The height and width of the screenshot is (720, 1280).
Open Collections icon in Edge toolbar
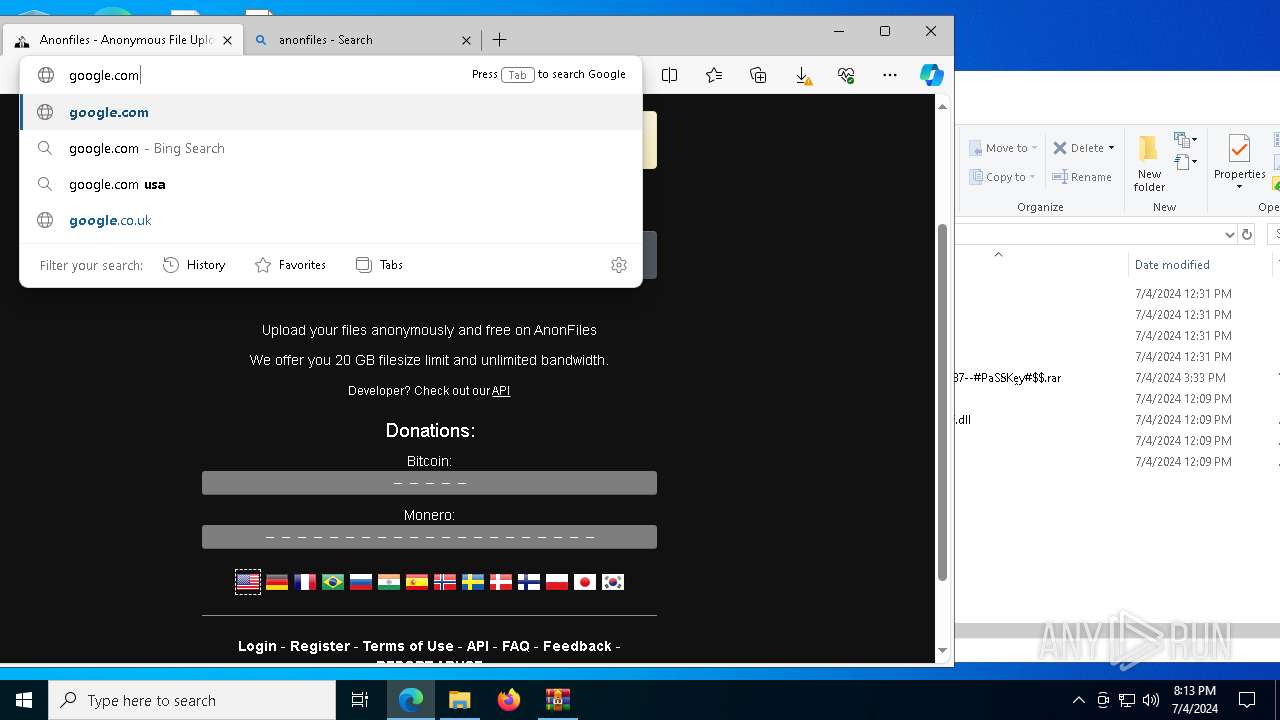click(758, 75)
